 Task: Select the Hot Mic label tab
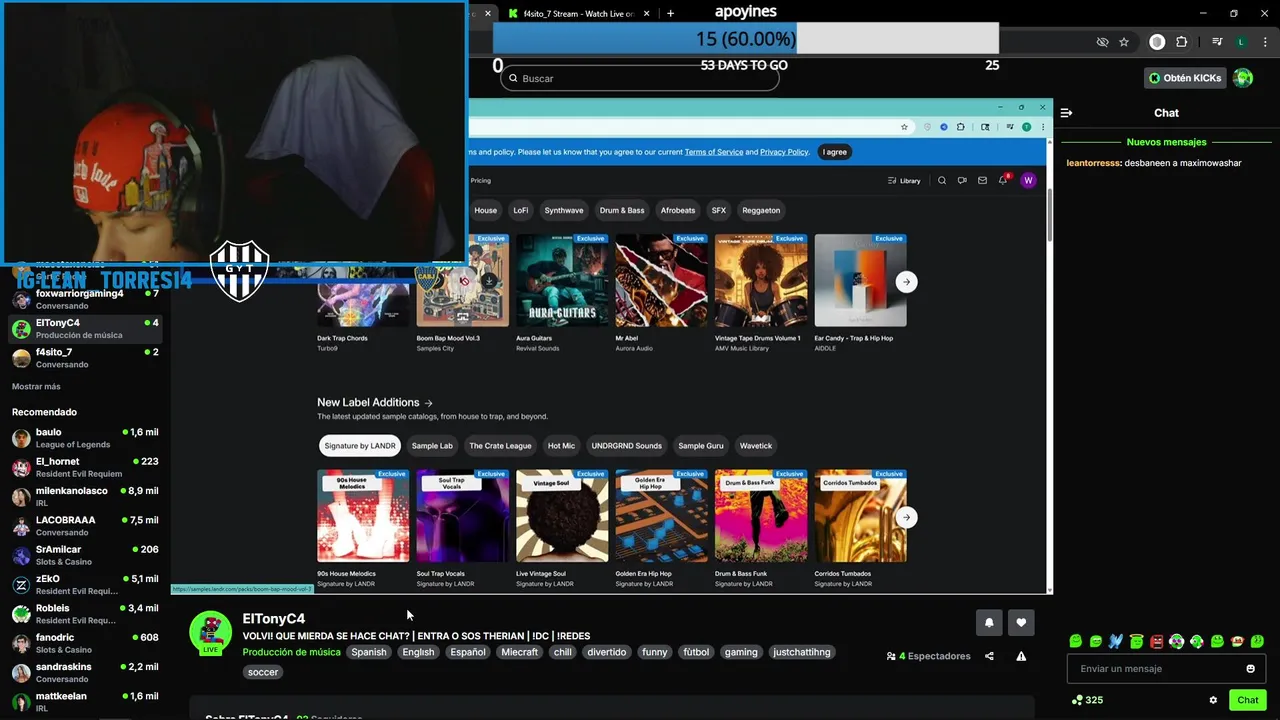click(561, 446)
